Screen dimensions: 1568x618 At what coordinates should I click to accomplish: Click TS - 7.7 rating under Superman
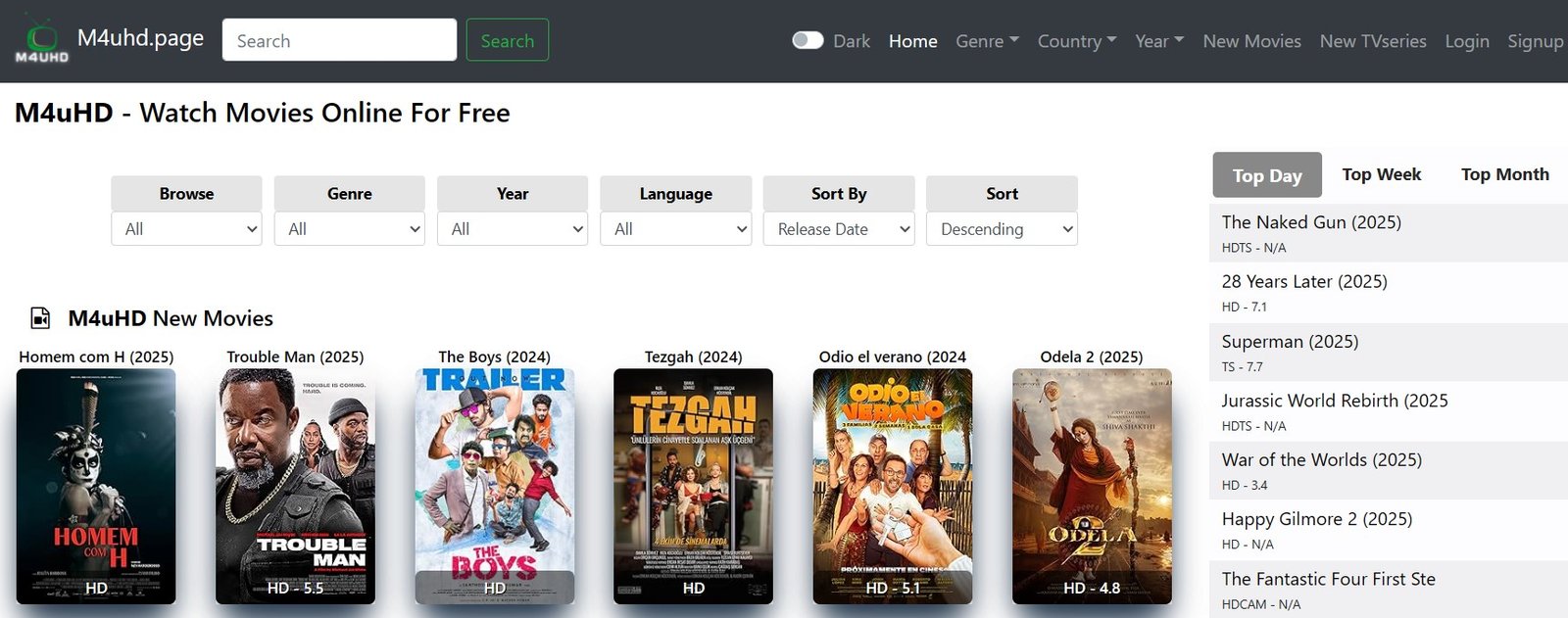(1242, 367)
